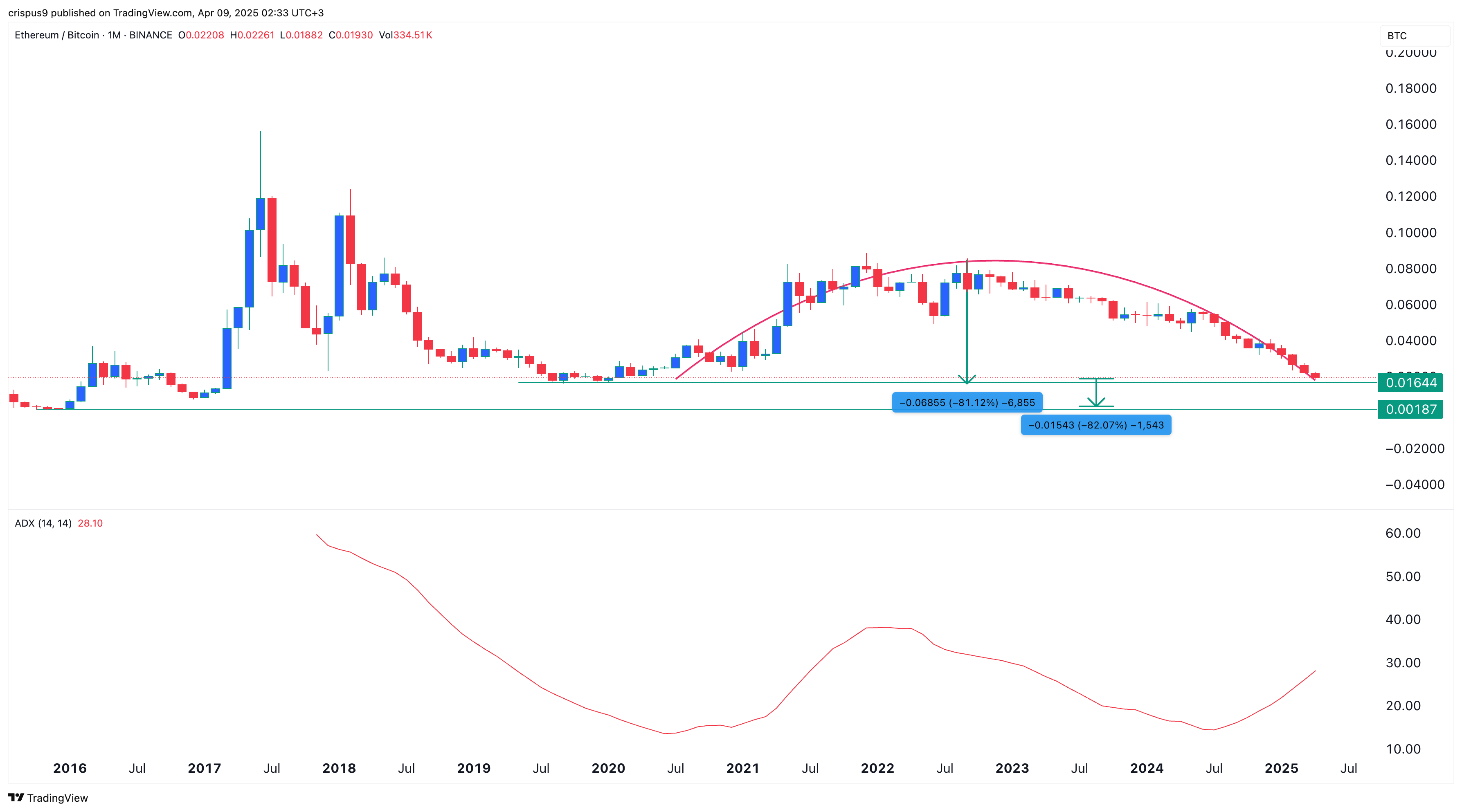Click the 0.00187 price label

point(1410,409)
